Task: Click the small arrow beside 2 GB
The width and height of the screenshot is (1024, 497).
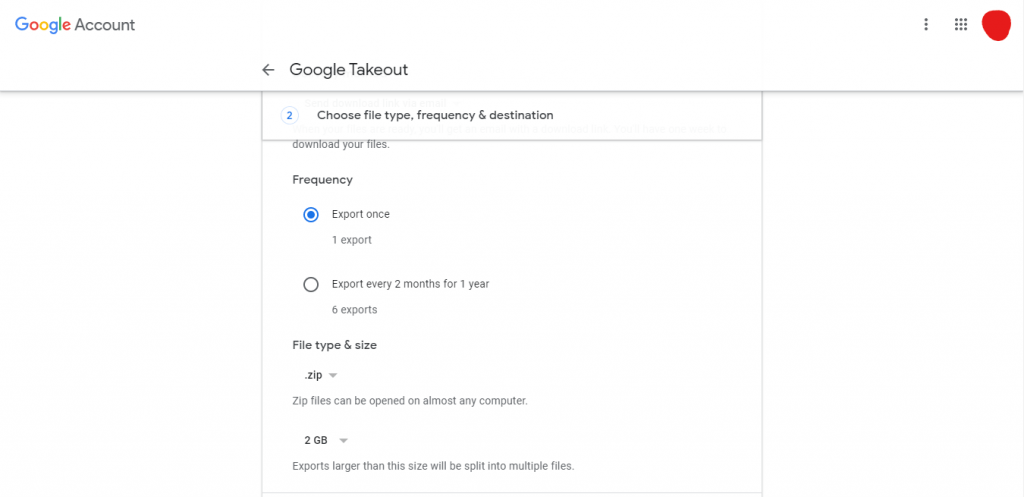Action: click(344, 441)
